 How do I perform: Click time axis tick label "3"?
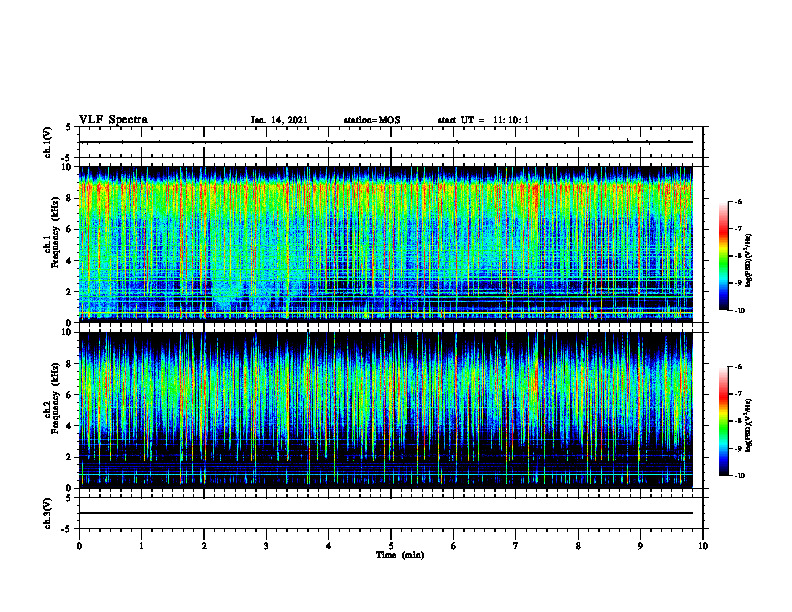(266, 545)
